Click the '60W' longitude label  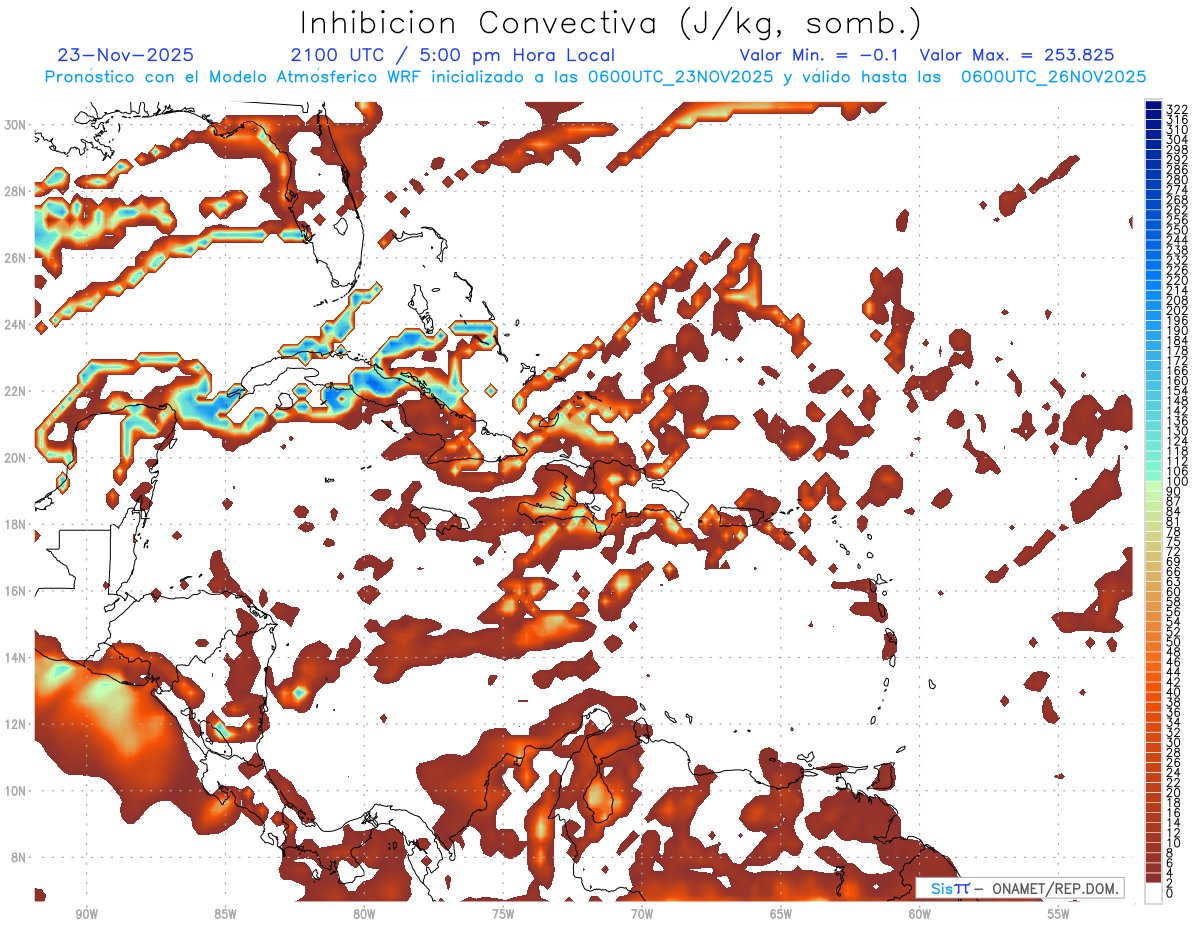920,914
